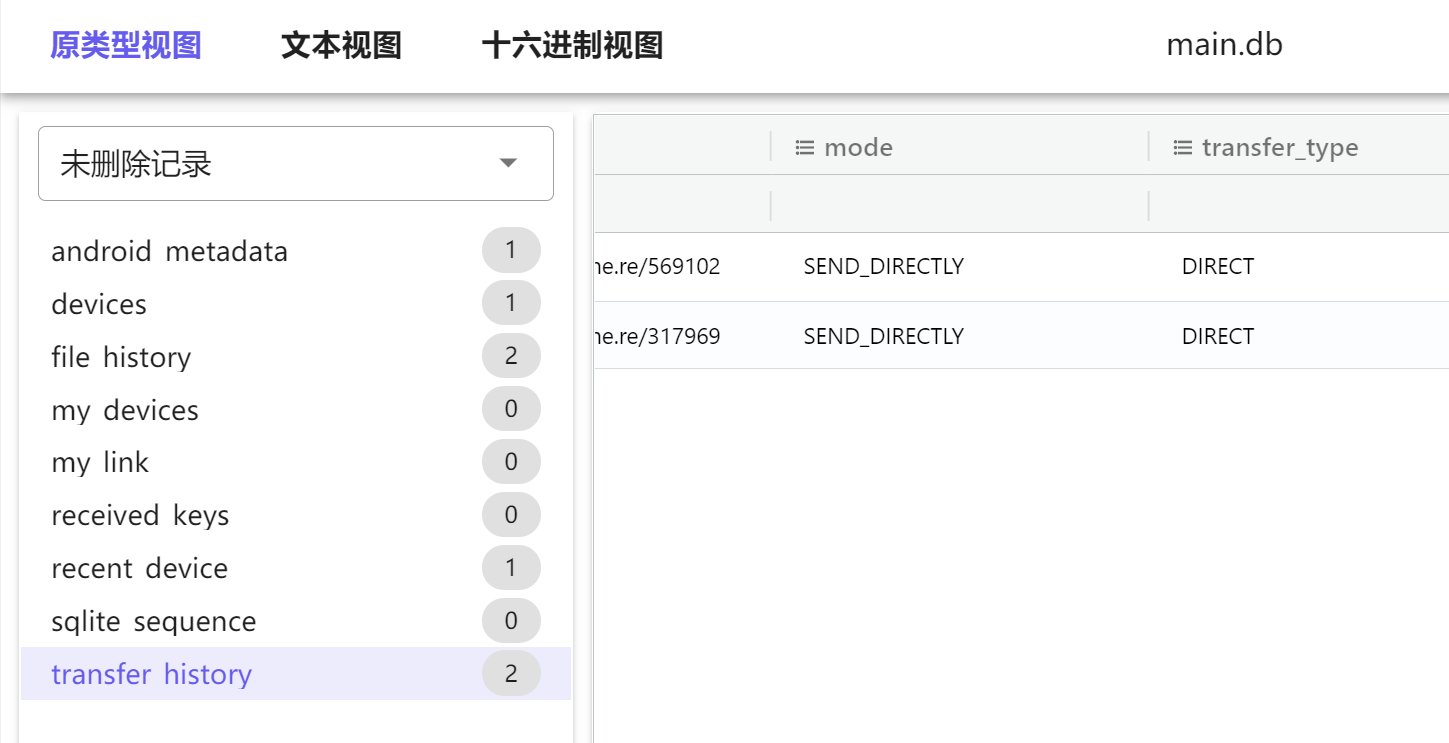The image size is (1449, 743).
Task: Open the recent device table
Action: 139,569
